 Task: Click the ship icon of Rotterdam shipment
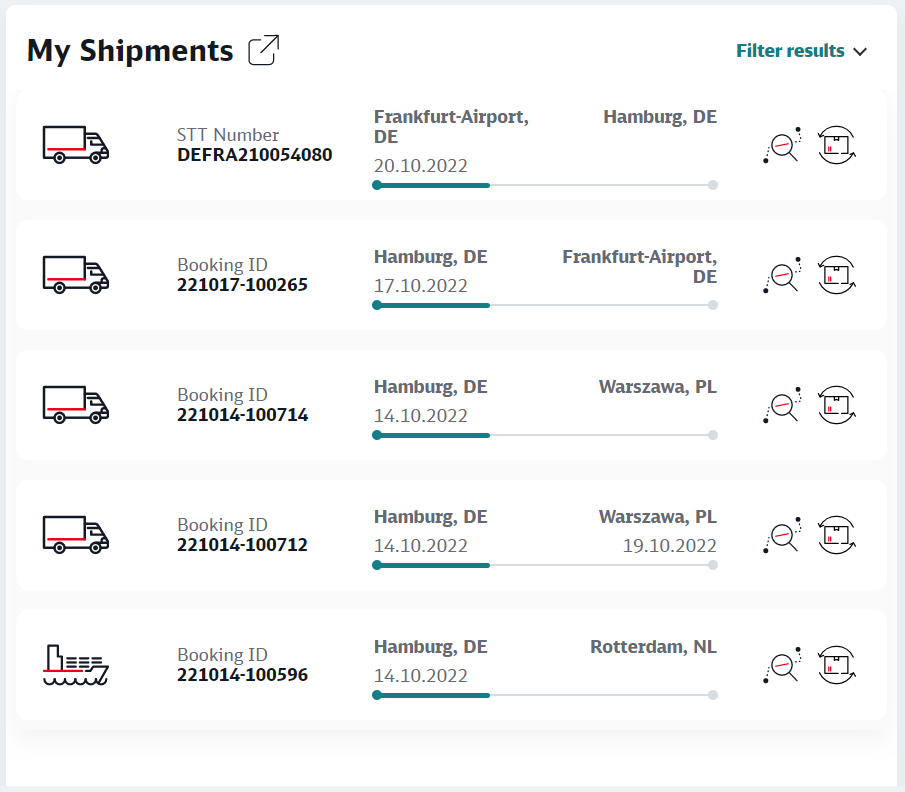pos(76,665)
